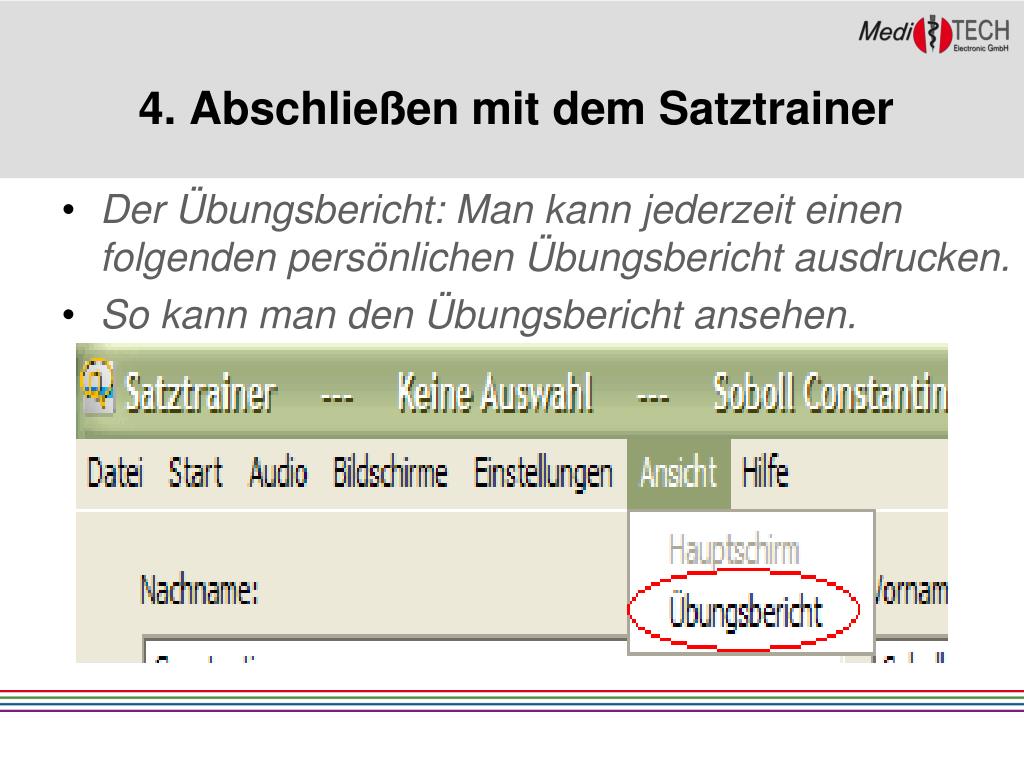
Task: Select the greyed Hauptschirm menu entry
Action: (734, 550)
